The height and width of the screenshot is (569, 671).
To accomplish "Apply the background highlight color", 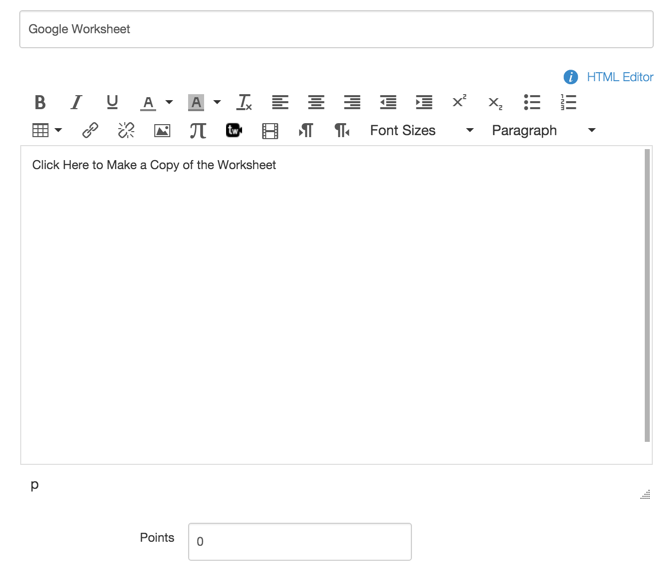I will point(196,103).
